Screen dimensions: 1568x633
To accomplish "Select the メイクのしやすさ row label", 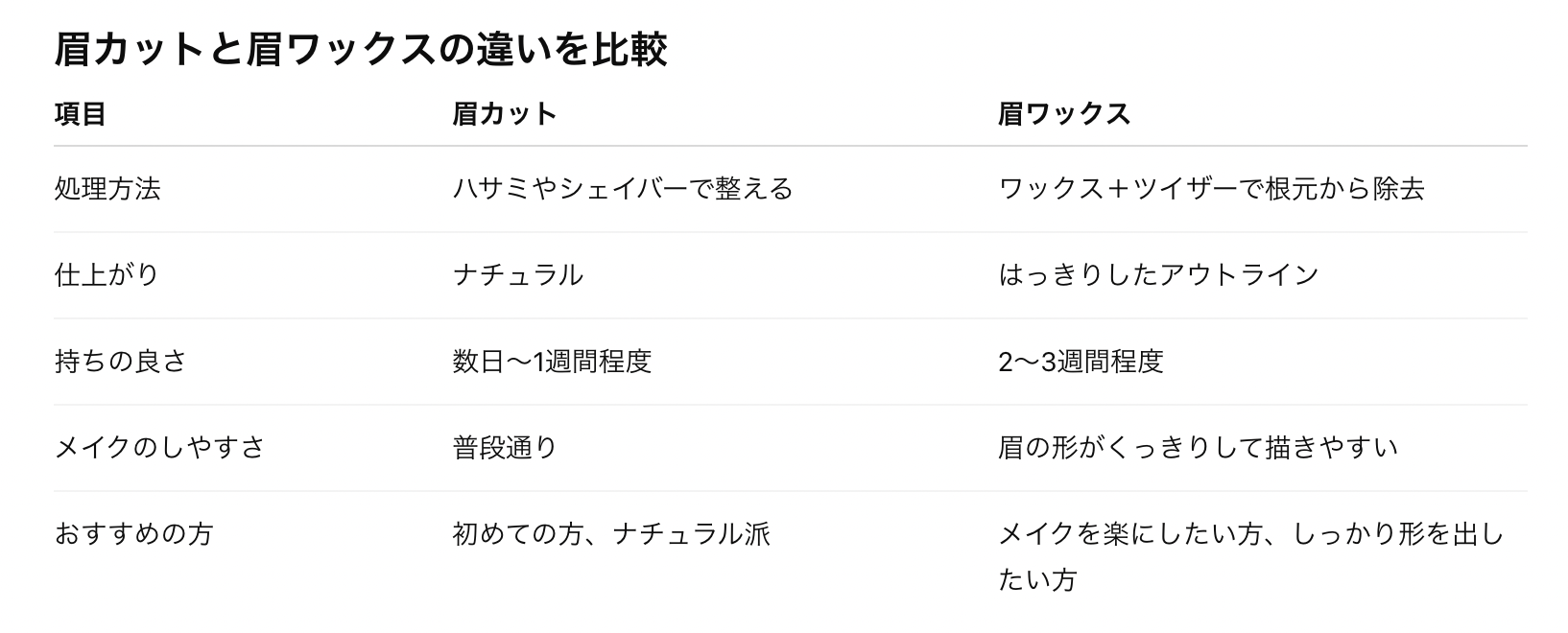I will [x=160, y=447].
